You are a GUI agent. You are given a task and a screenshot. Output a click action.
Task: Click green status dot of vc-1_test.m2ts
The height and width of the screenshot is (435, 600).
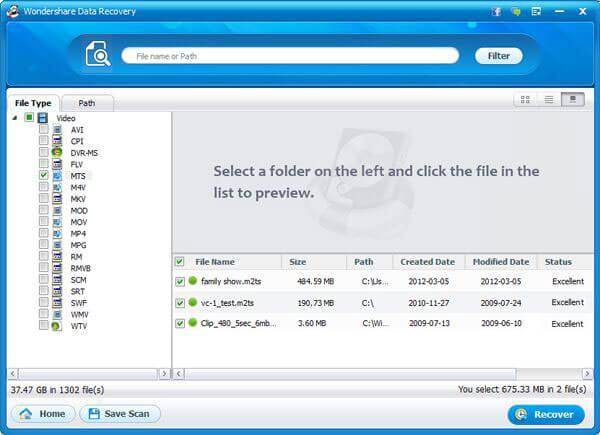193,302
